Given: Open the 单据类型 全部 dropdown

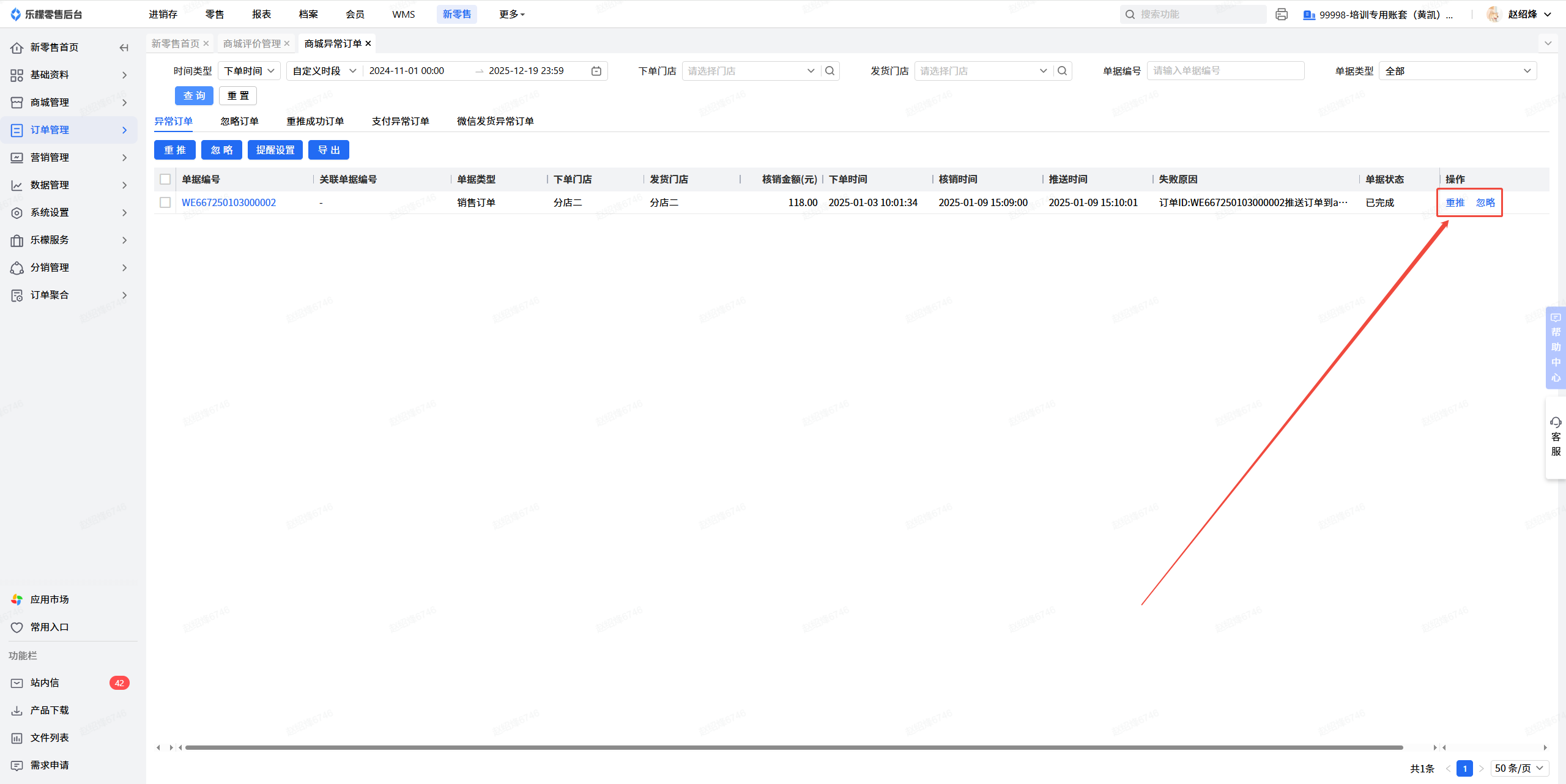Looking at the screenshot, I should 1457,71.
